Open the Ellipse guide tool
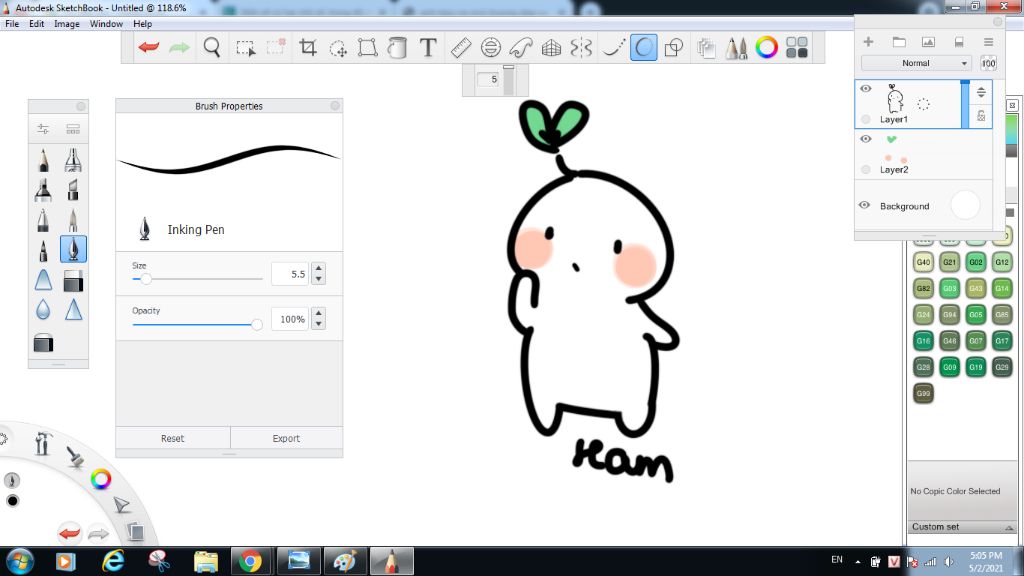The width and height of the screenshot is (1024, 576). [x=490, y=47]
